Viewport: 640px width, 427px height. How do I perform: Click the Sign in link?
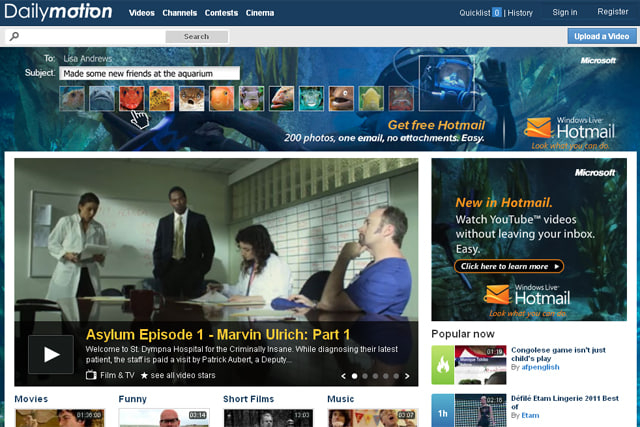click(565, 13)
